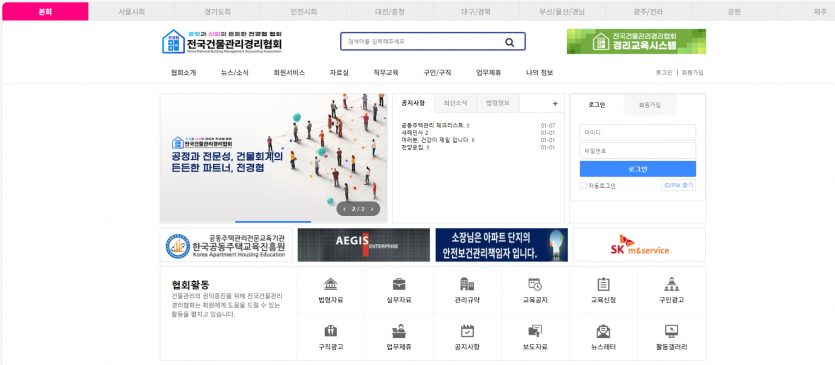The width and height of the screenshot is (835, 365).
Task: Open the 자료실 menu
Action: [x=339, y=73]
